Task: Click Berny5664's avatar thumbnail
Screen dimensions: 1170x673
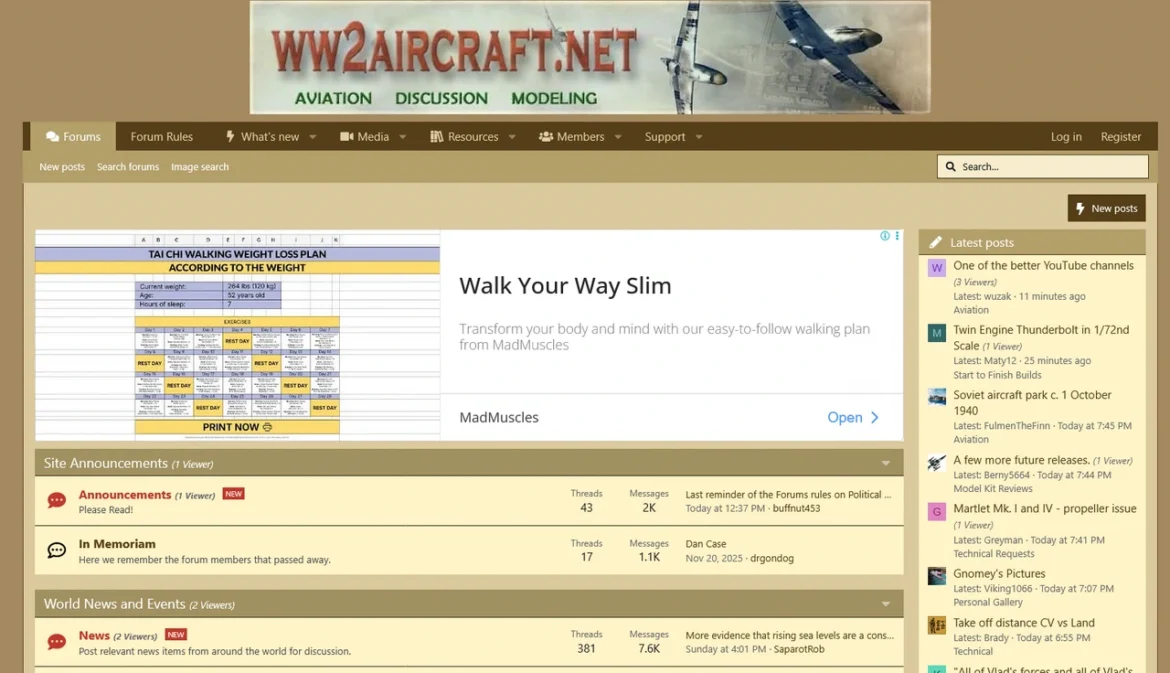Action: pyautogui.click(x=937, y=463)
